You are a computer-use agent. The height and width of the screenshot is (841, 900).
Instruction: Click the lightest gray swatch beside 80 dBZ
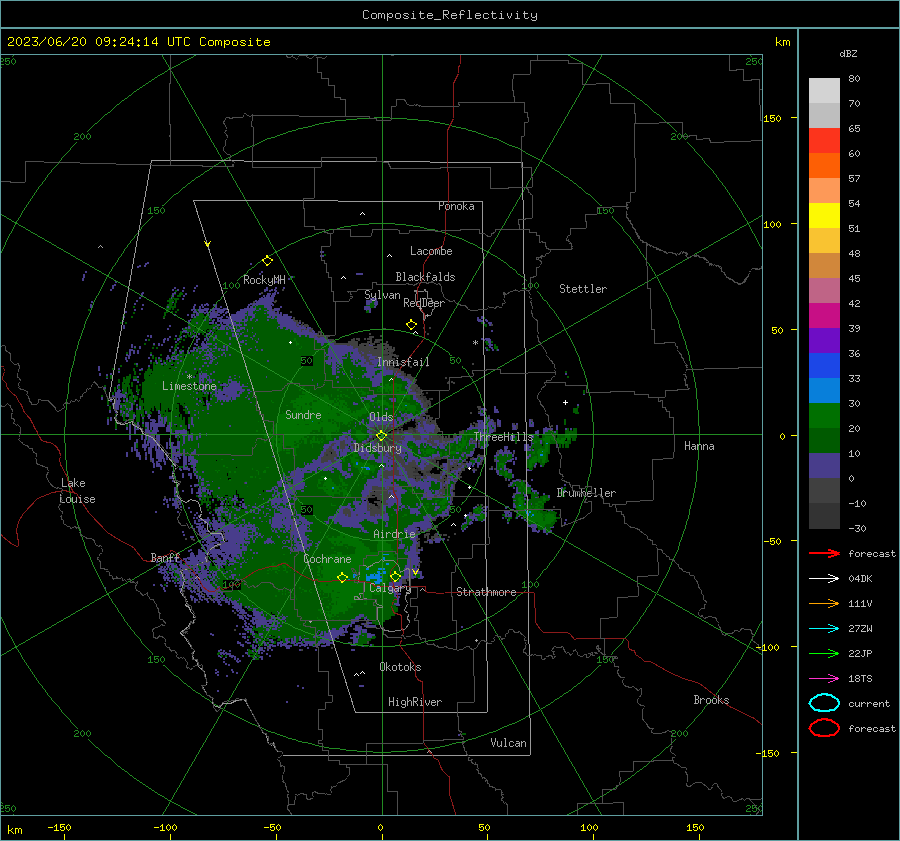click(824, 90)
